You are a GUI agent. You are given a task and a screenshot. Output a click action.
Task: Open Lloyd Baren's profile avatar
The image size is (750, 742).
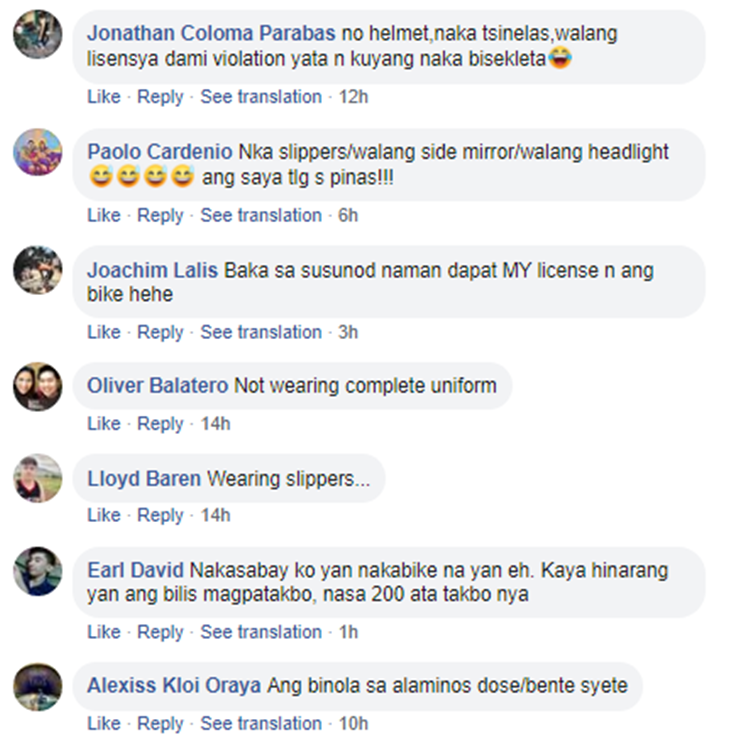pyautogui.click(x=37, y=478)
